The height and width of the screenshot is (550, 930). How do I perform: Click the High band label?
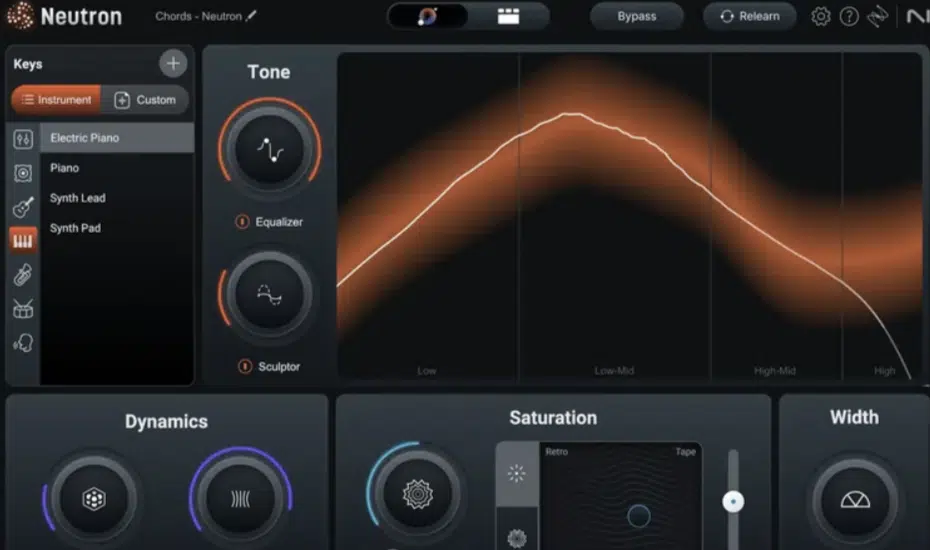coord(884,371)
